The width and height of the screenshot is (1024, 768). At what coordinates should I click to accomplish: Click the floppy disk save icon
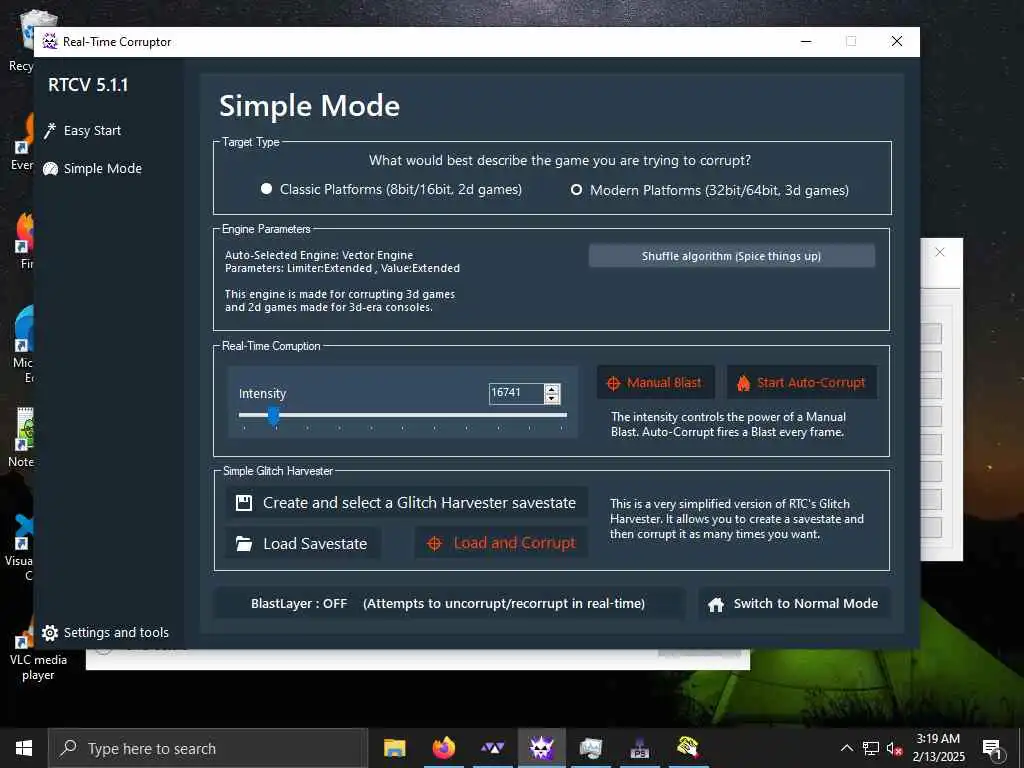click(244, 503)
